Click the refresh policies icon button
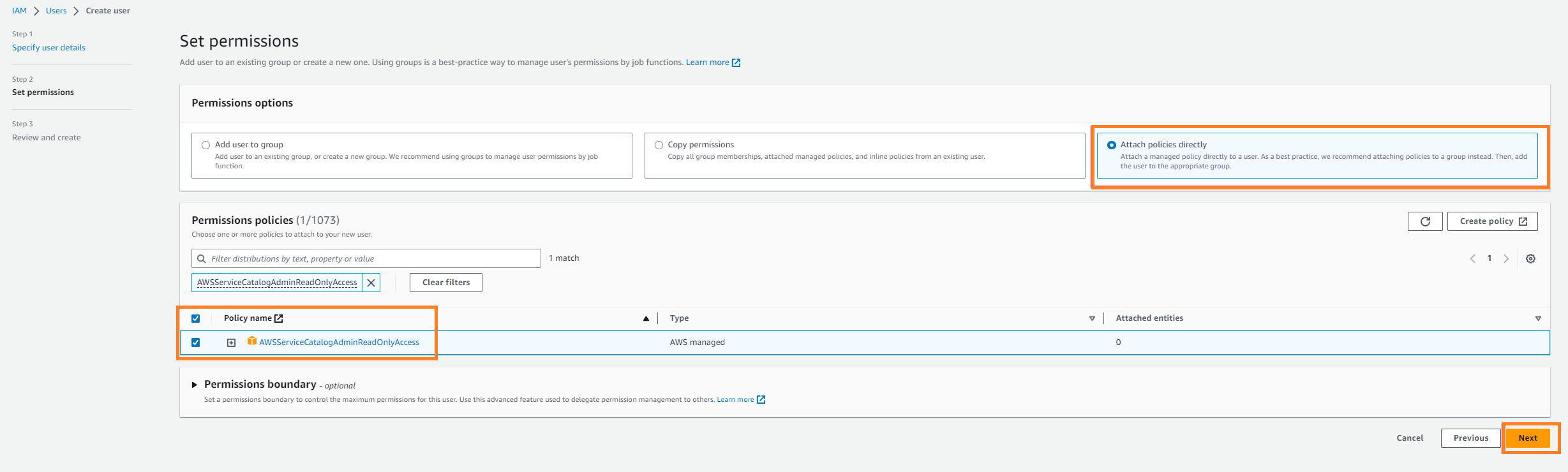The image size is (1568, 472). coord(1424,221)
